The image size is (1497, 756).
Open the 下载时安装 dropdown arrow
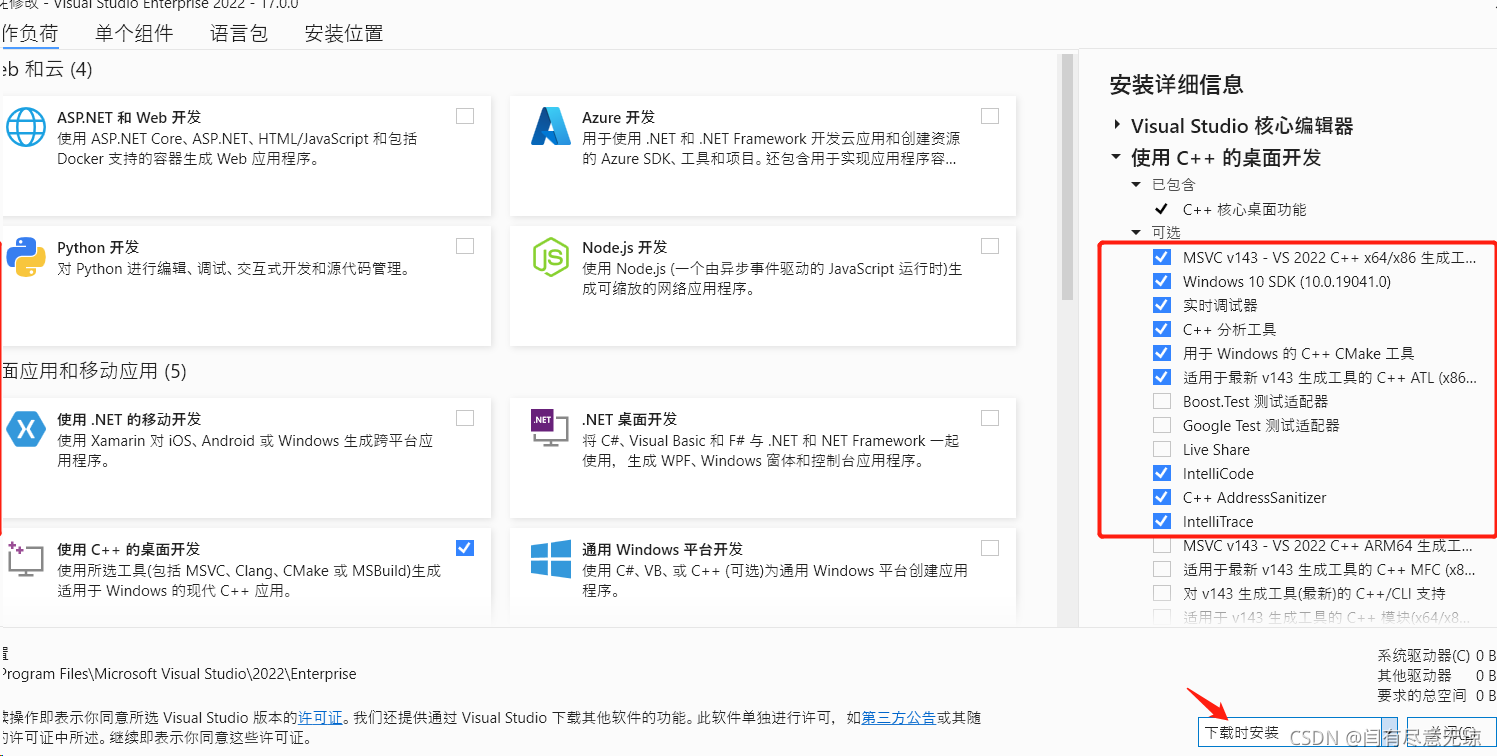(1389, 732)
